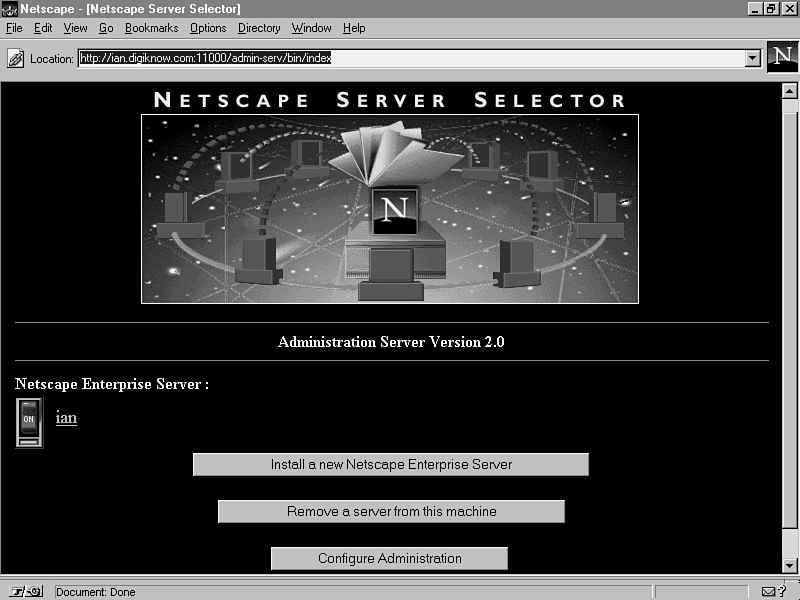The width and height of the screenshot is (800, 600).
Task: Open the Bookmarks menu
Action: pos(152,28)
